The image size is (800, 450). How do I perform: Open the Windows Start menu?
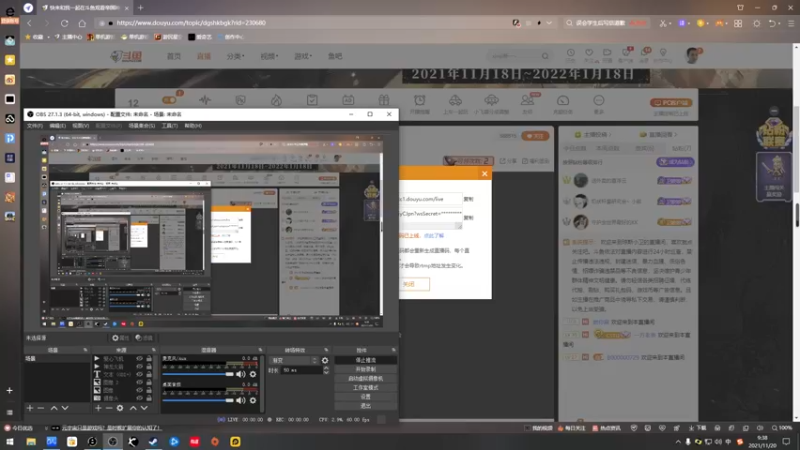[x=10, y=442]
